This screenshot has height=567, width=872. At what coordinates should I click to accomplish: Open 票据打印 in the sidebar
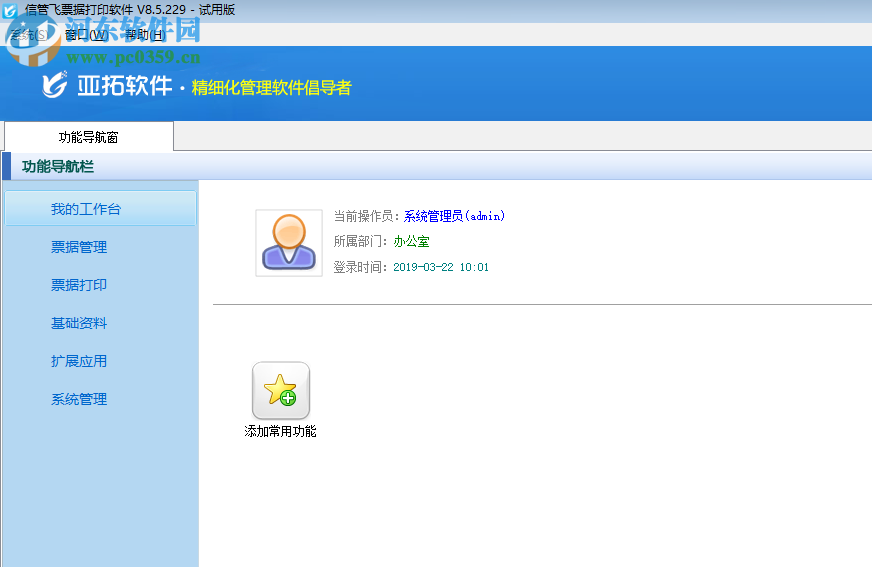79,285
